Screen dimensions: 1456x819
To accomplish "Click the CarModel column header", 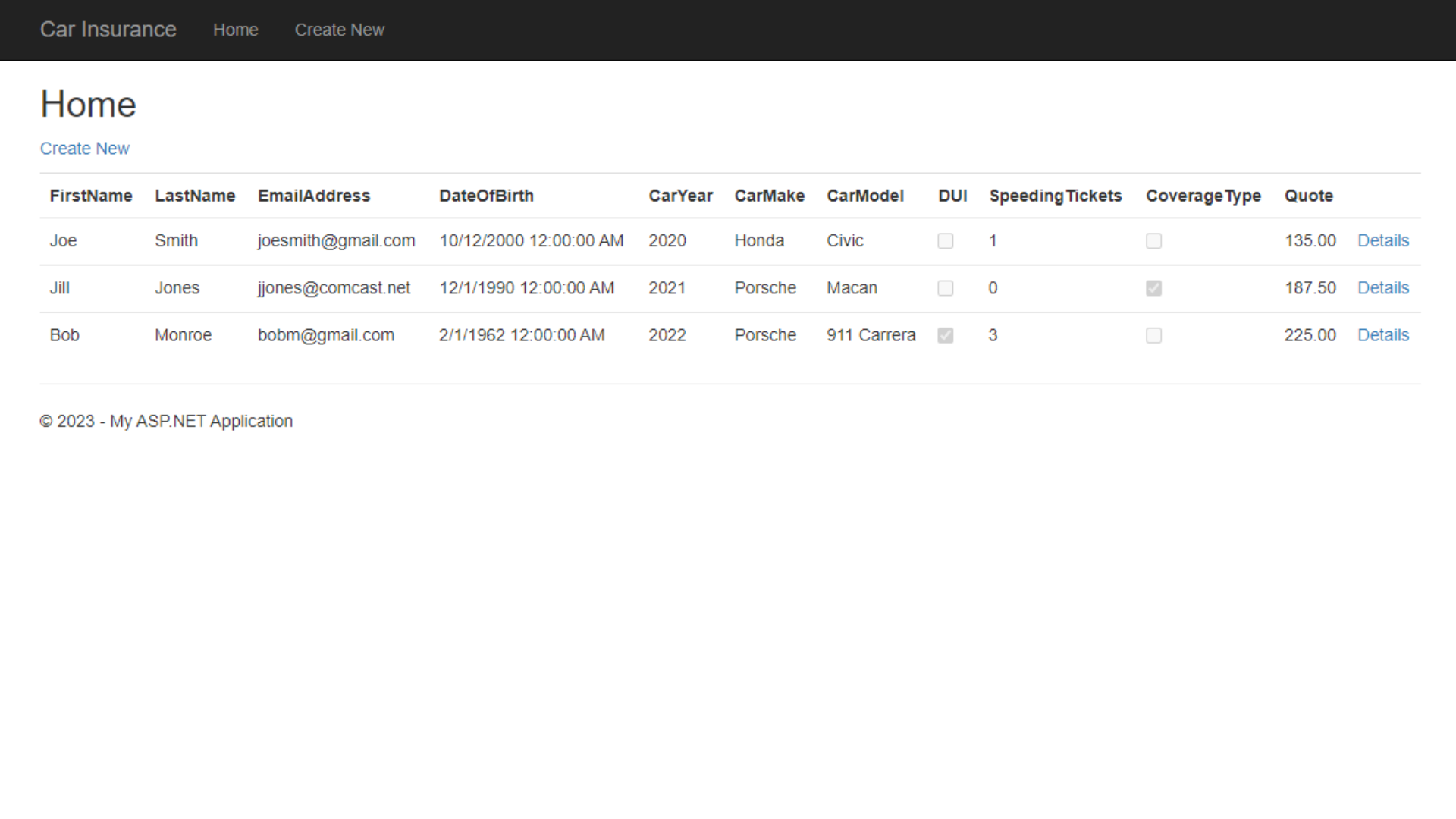I will point(865,196).
